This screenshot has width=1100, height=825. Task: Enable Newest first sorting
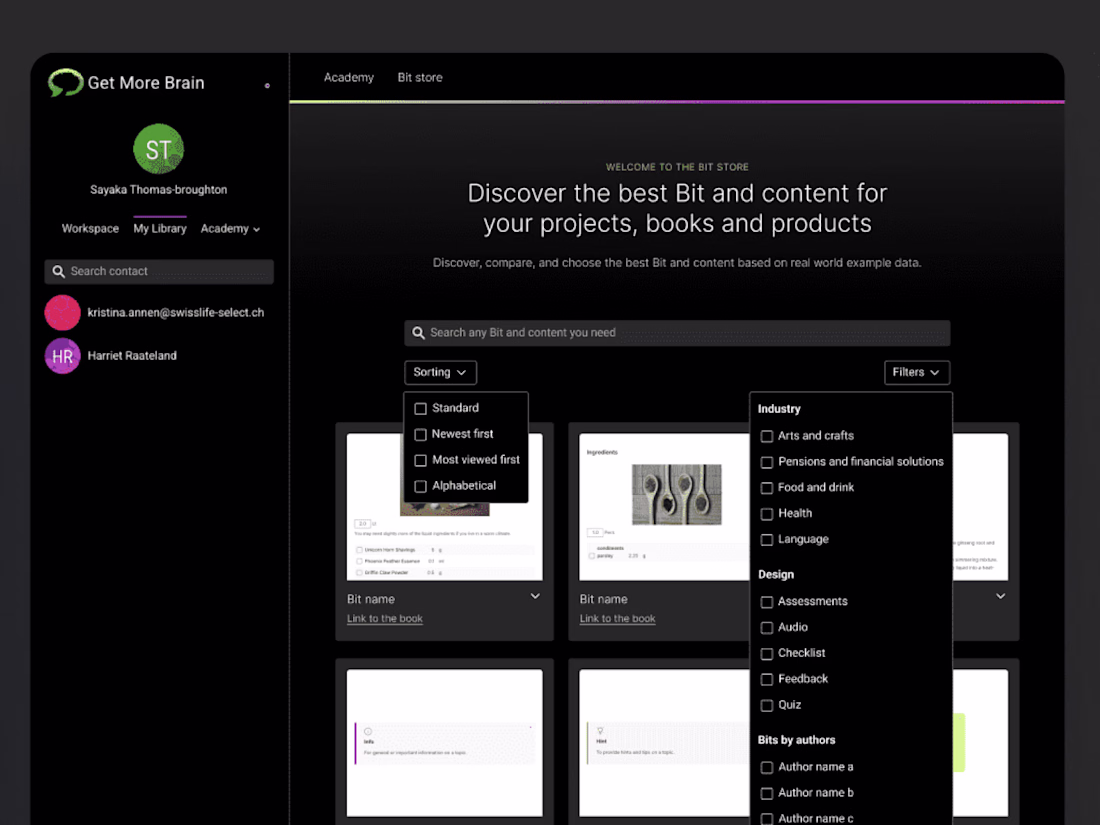pyautogui.click(x=420, y=434)
